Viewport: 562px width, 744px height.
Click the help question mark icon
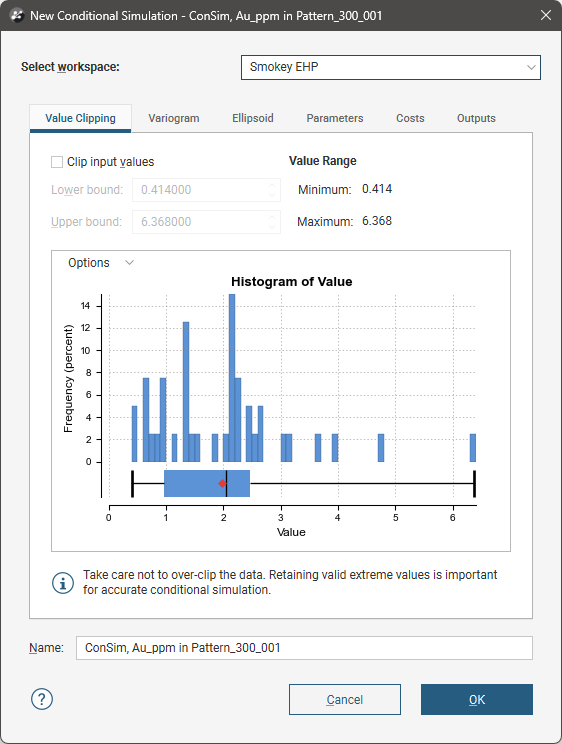(x=42, y=699)
